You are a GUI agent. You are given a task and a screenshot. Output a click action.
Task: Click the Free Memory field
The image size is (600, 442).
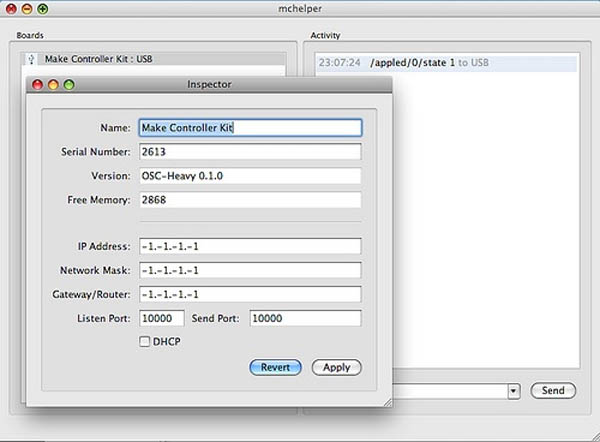click(249, 200)
